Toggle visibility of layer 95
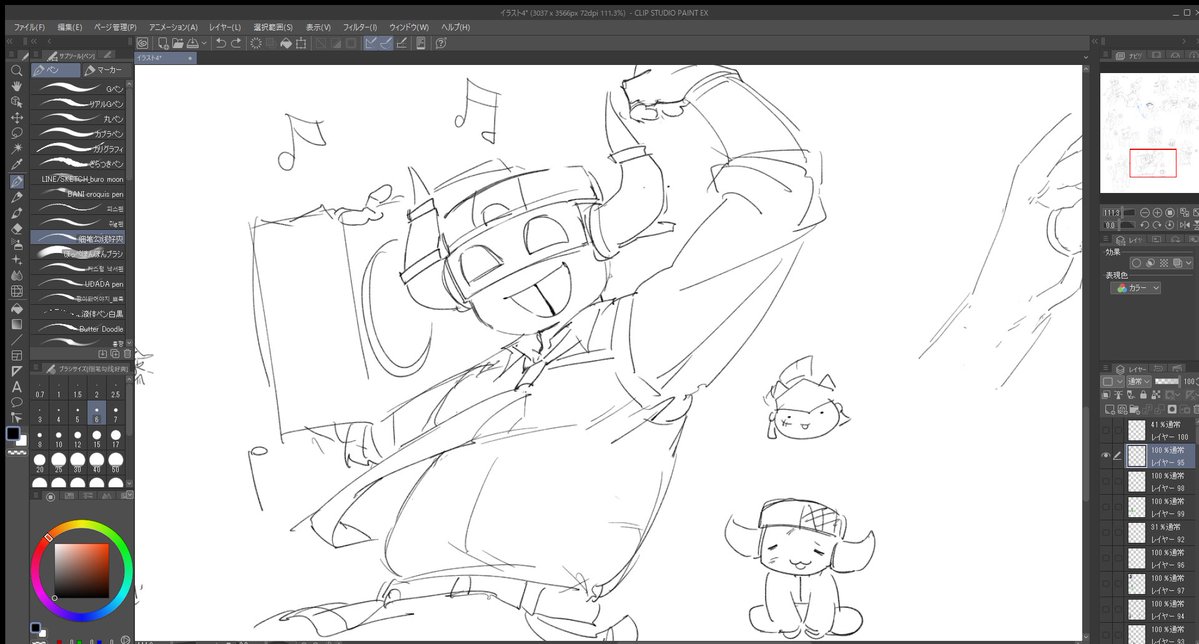The image size is (1199, 644). (1105, 456)
